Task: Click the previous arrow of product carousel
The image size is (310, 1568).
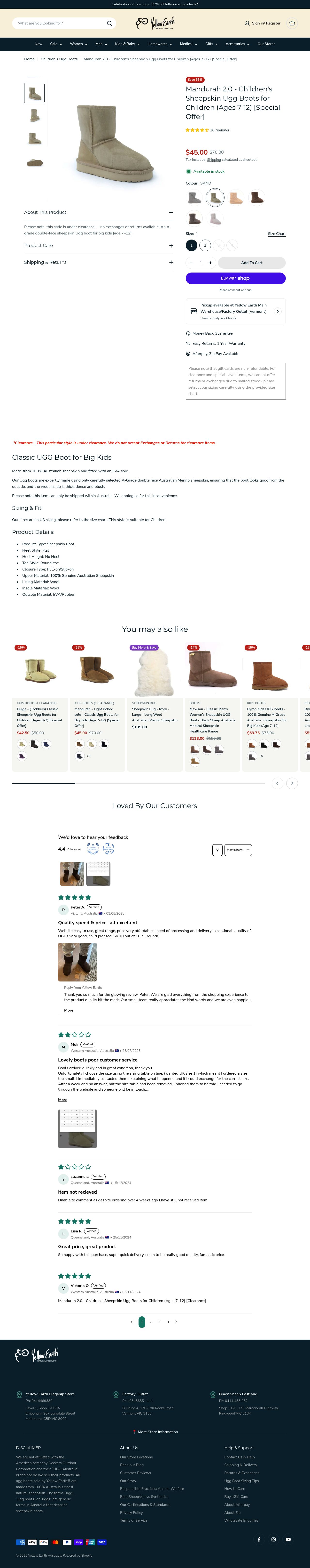Action: coord(277,783)
